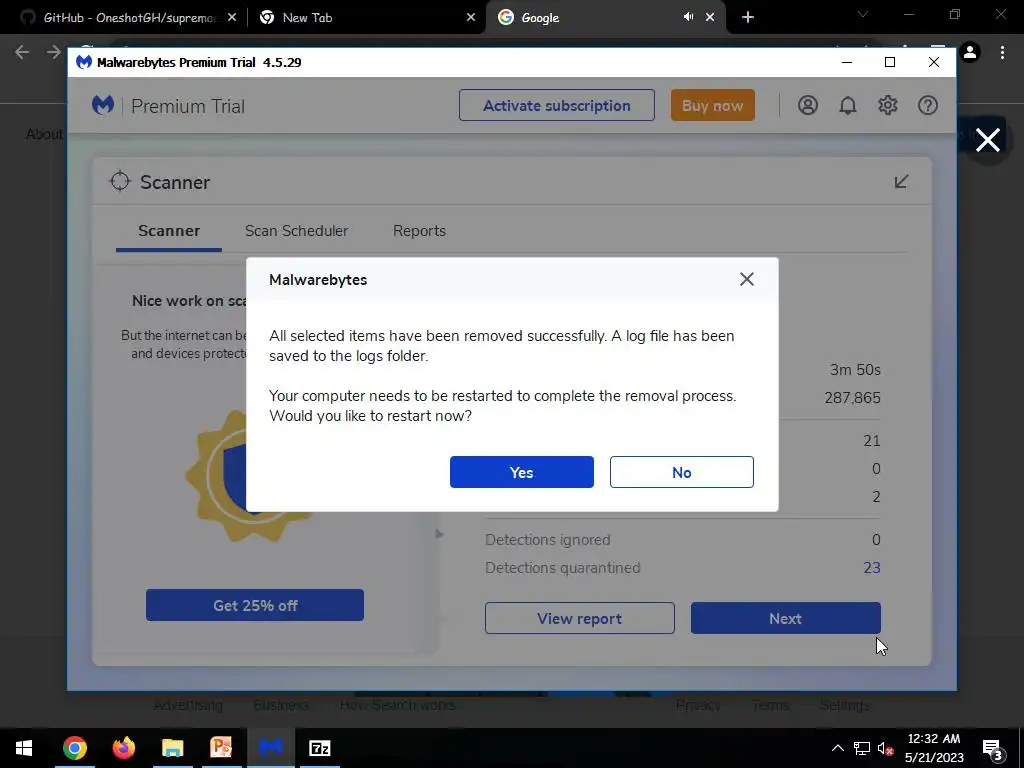Select the Google browser tab
Screen dimensions: 1024x768
coord(590,18)
